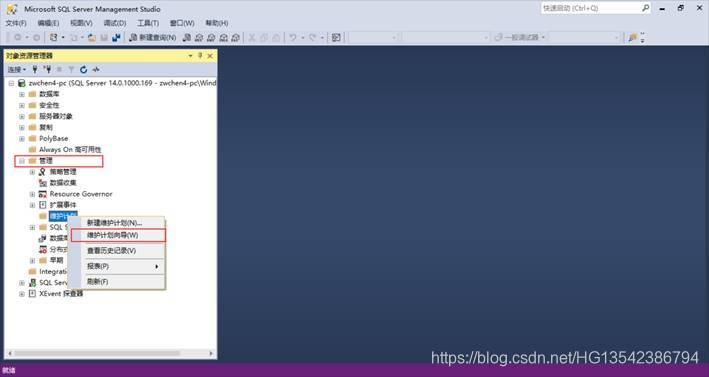This screenshot has height=377, width=709.
Task: Click the undo arrow icon
Action: click(293, 38)
